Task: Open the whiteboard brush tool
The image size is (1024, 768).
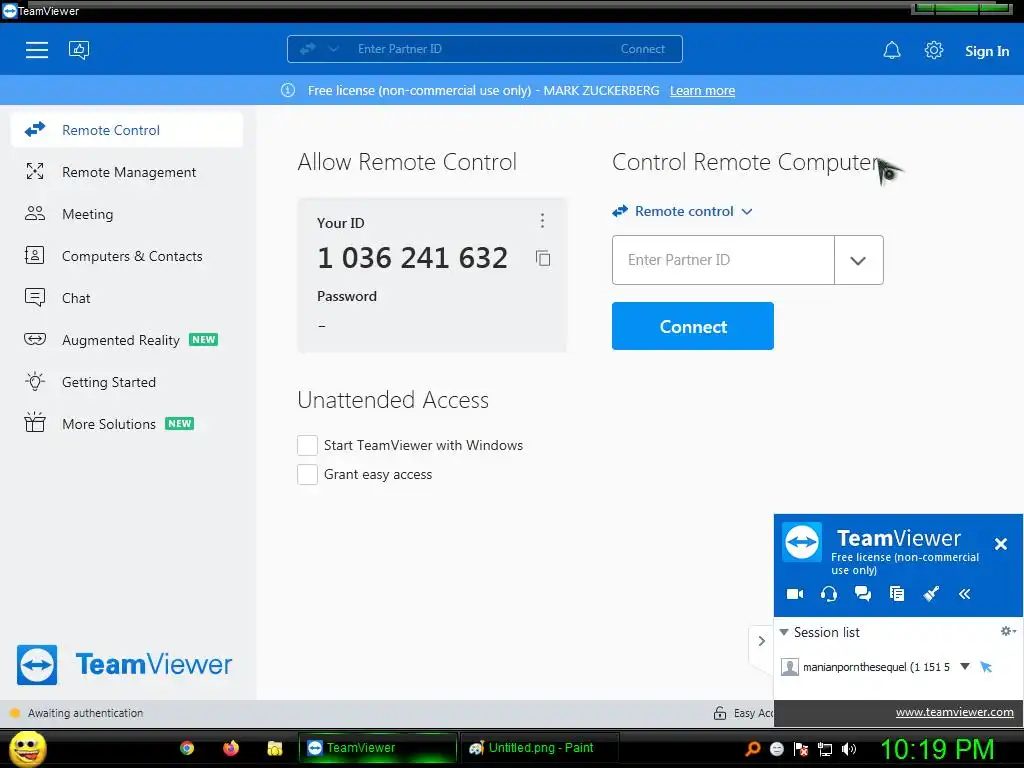Action: [931, 594]
